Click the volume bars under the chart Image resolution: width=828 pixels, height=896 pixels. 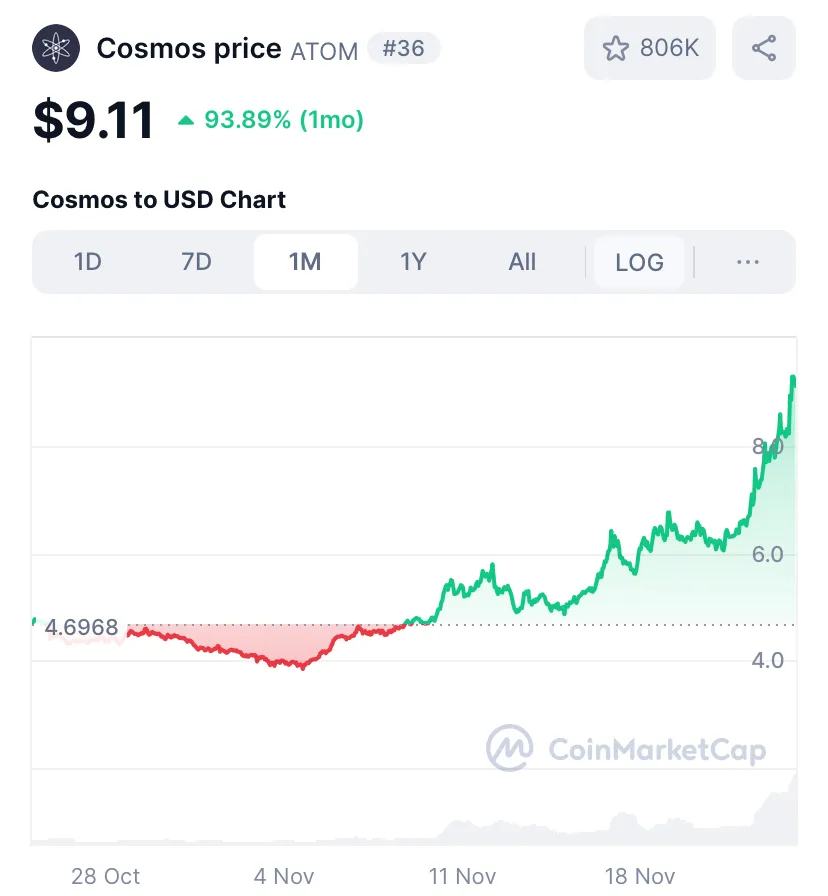point(414,823)
